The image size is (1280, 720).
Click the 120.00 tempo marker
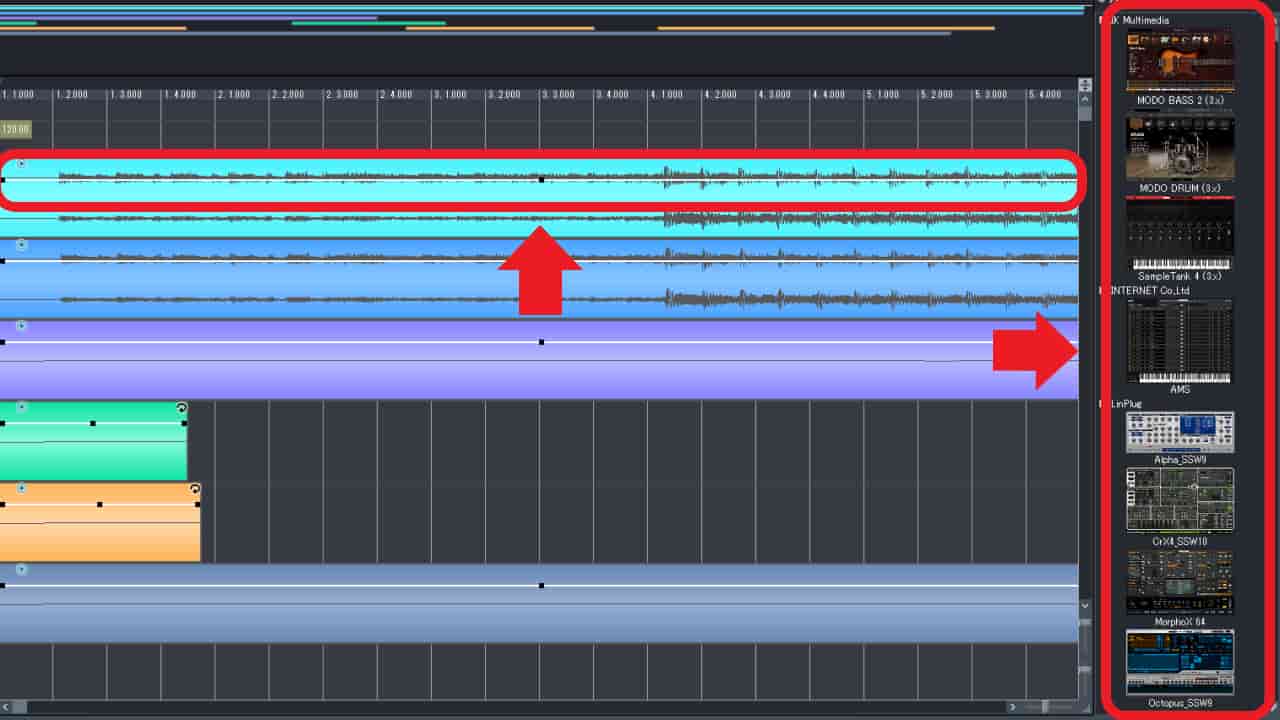[16, 129]
